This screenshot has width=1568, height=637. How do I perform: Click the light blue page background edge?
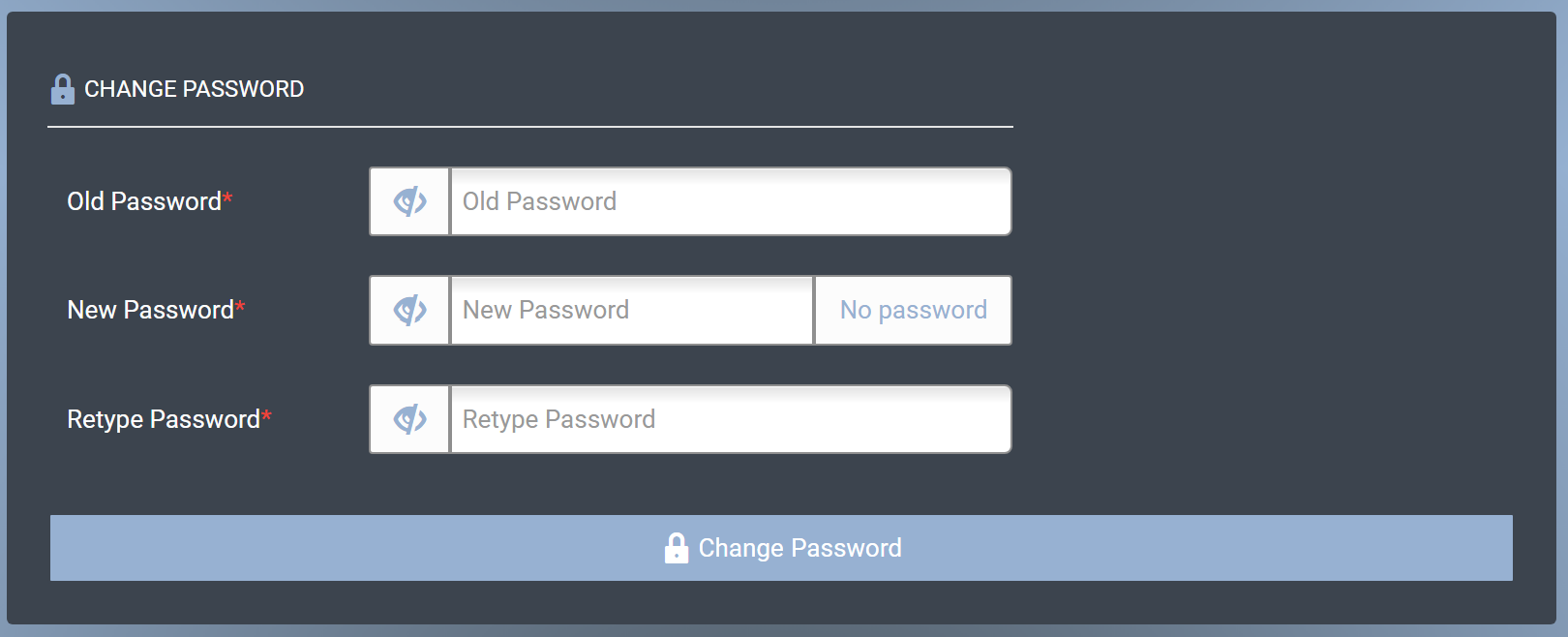tap(1562, 319)
